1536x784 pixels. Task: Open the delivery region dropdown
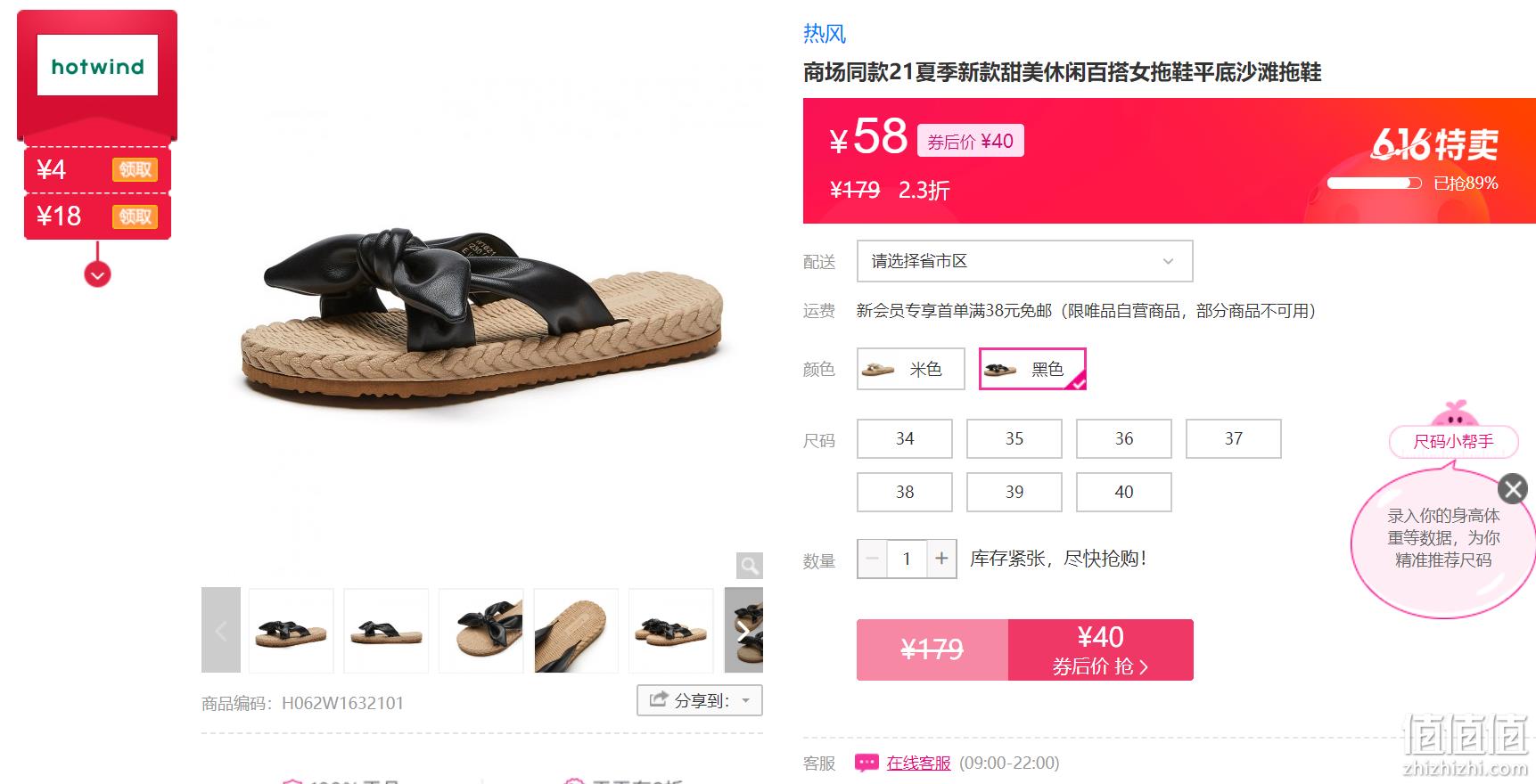[x=1024, y=261]
